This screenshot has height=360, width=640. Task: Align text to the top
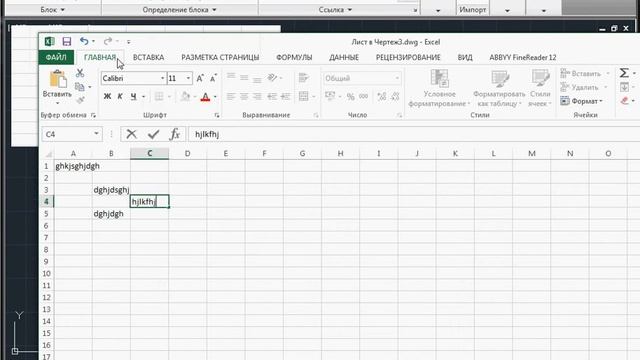tap(231, 77)
